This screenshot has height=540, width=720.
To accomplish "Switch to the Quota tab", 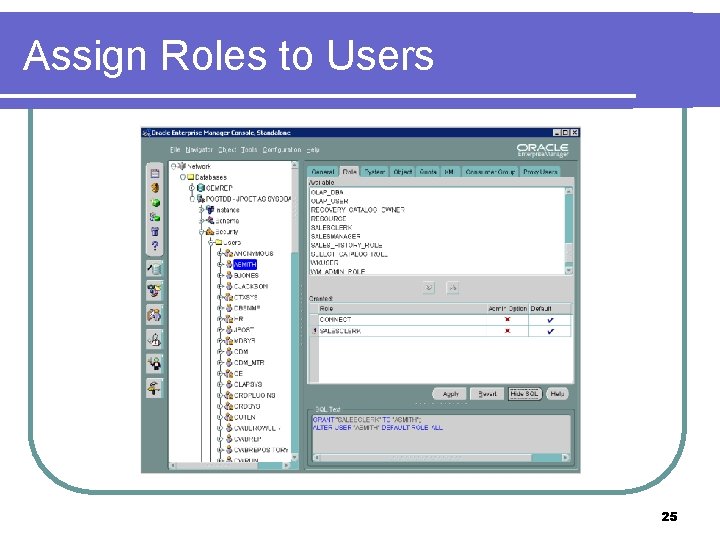I will tap(428, 172).
